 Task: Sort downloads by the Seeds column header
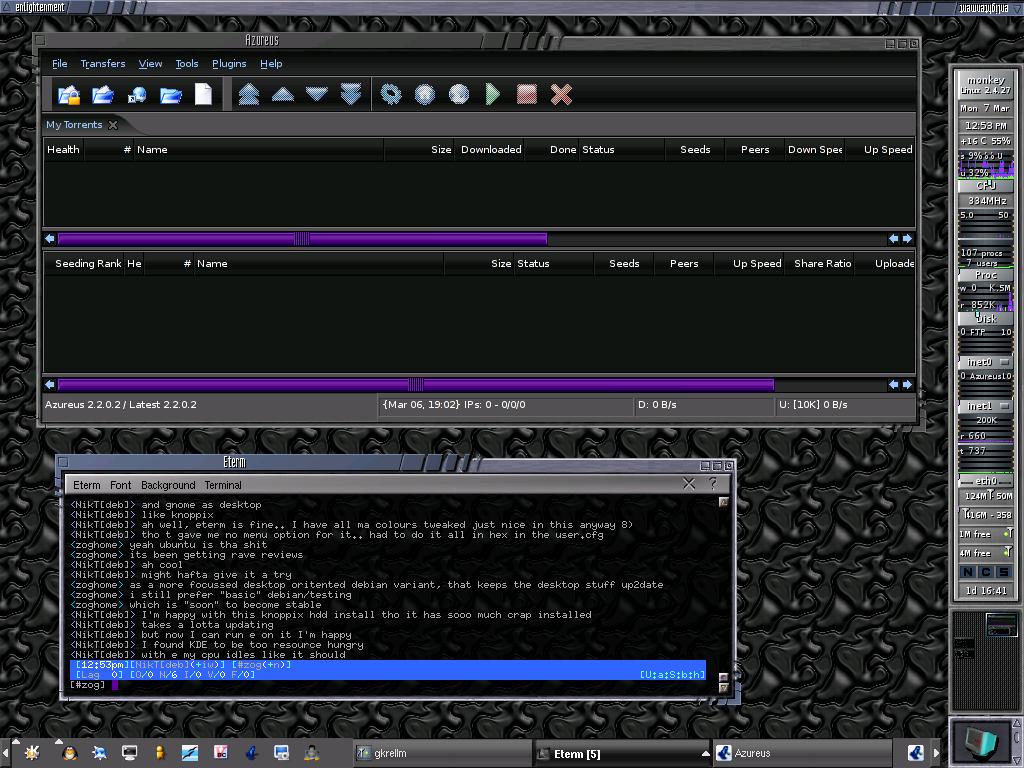pyautogui.click(x=695, y=150)
